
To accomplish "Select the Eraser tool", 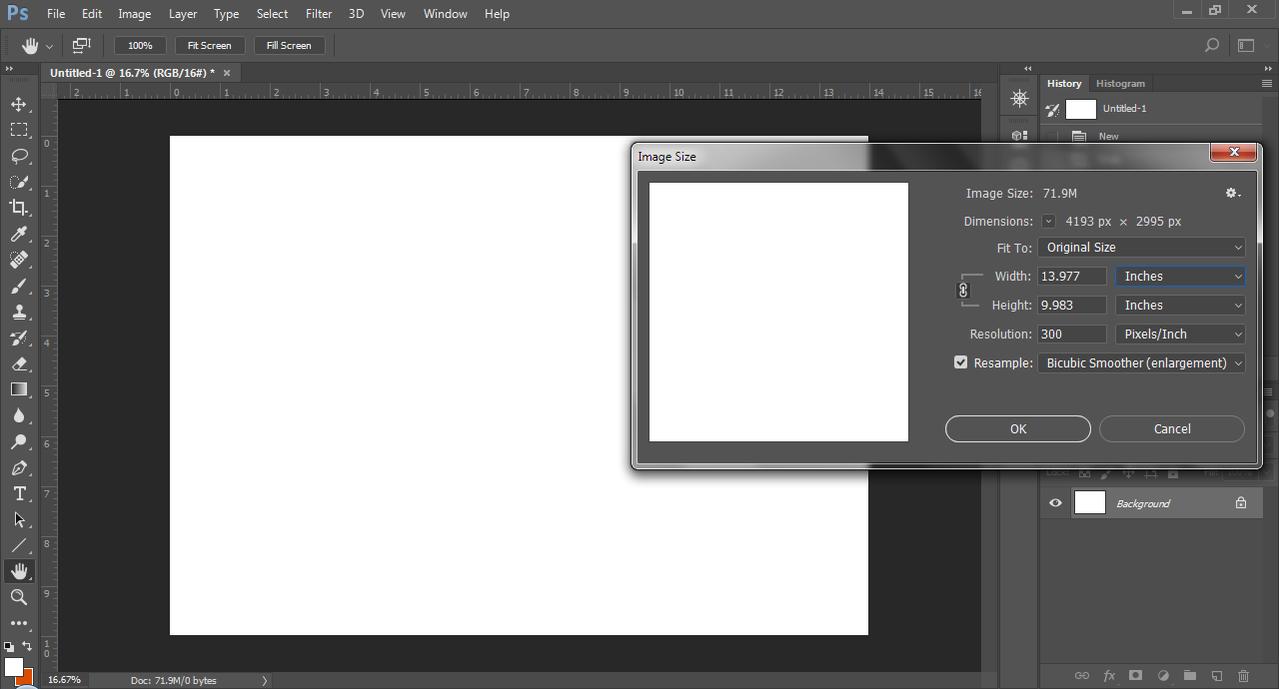I will pos(19,364).
